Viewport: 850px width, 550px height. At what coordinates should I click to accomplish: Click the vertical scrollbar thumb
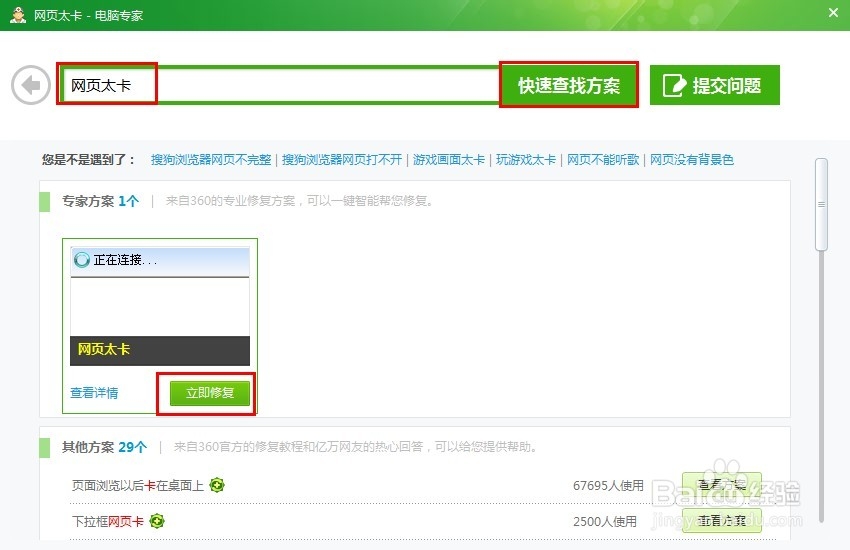(821, 205)
